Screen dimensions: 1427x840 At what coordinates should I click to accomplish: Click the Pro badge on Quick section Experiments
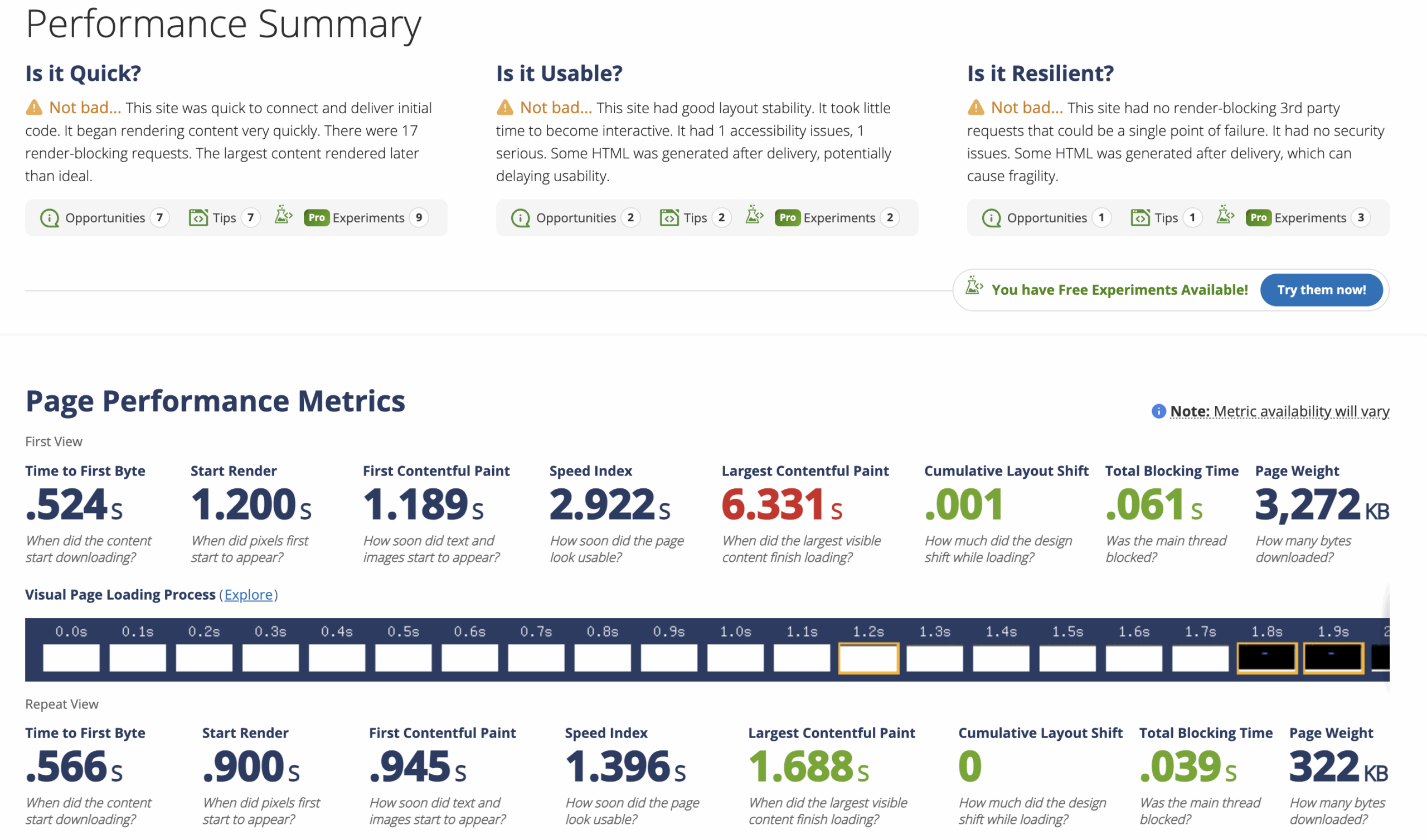tap(317, 217)
